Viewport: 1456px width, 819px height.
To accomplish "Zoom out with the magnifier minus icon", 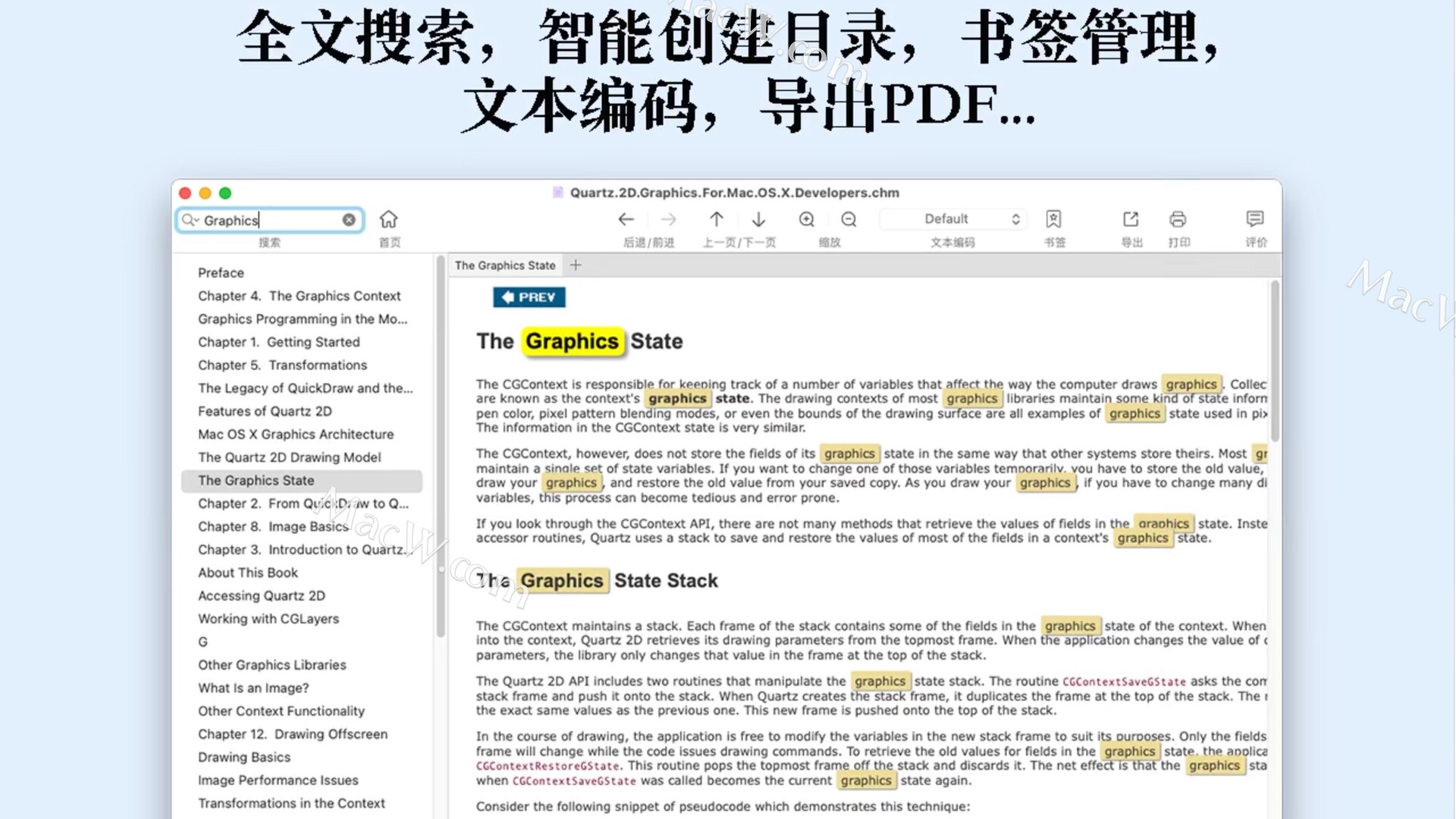I will pos(849,219).
